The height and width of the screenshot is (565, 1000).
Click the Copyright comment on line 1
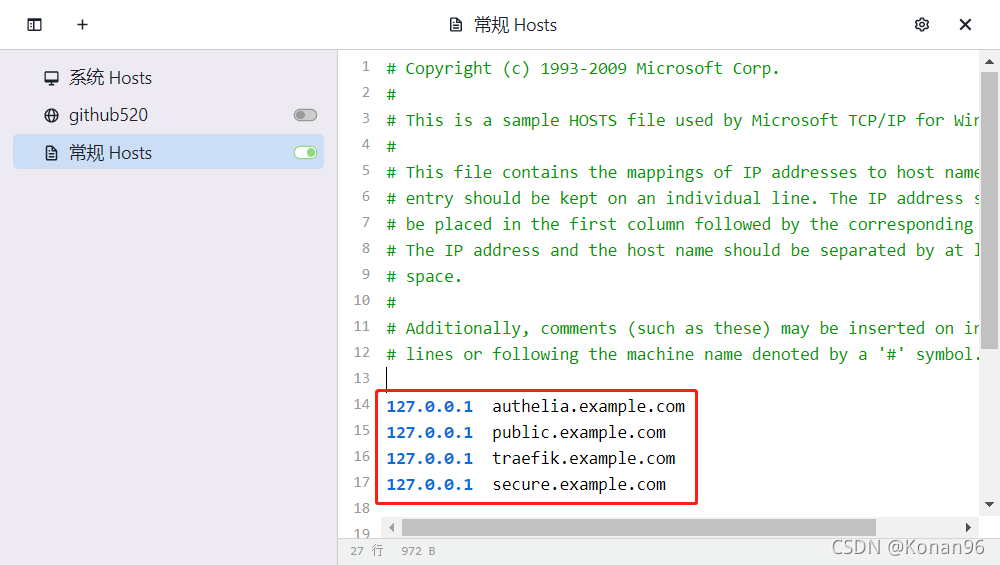583,69
